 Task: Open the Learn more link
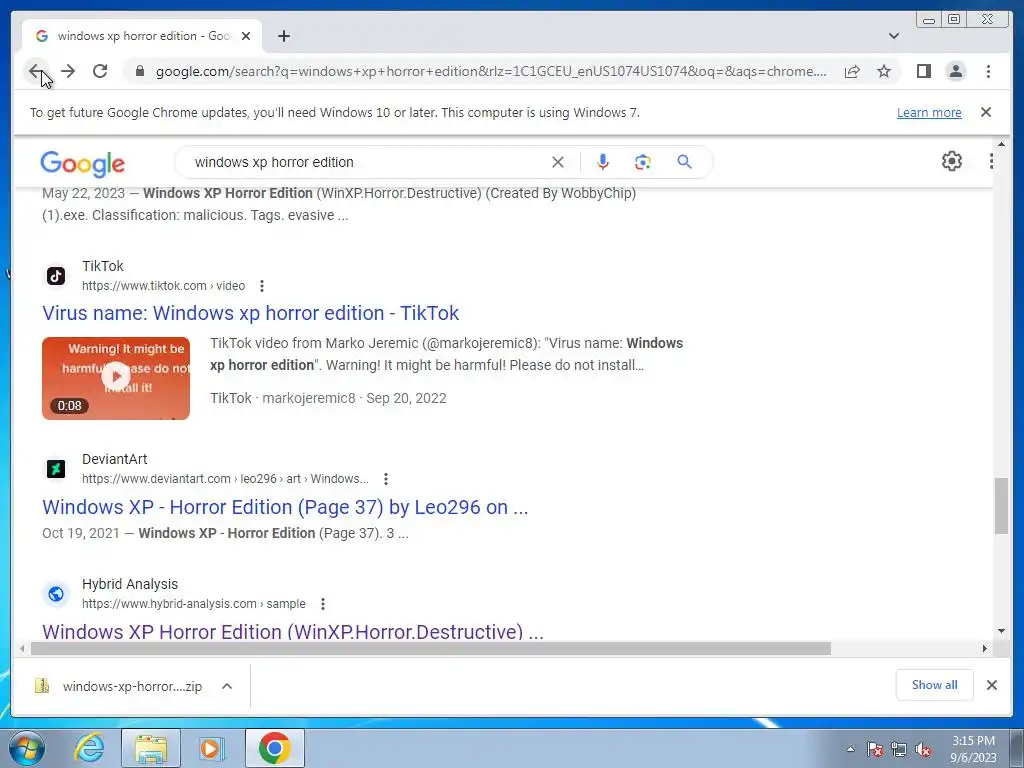click(929, 112)
